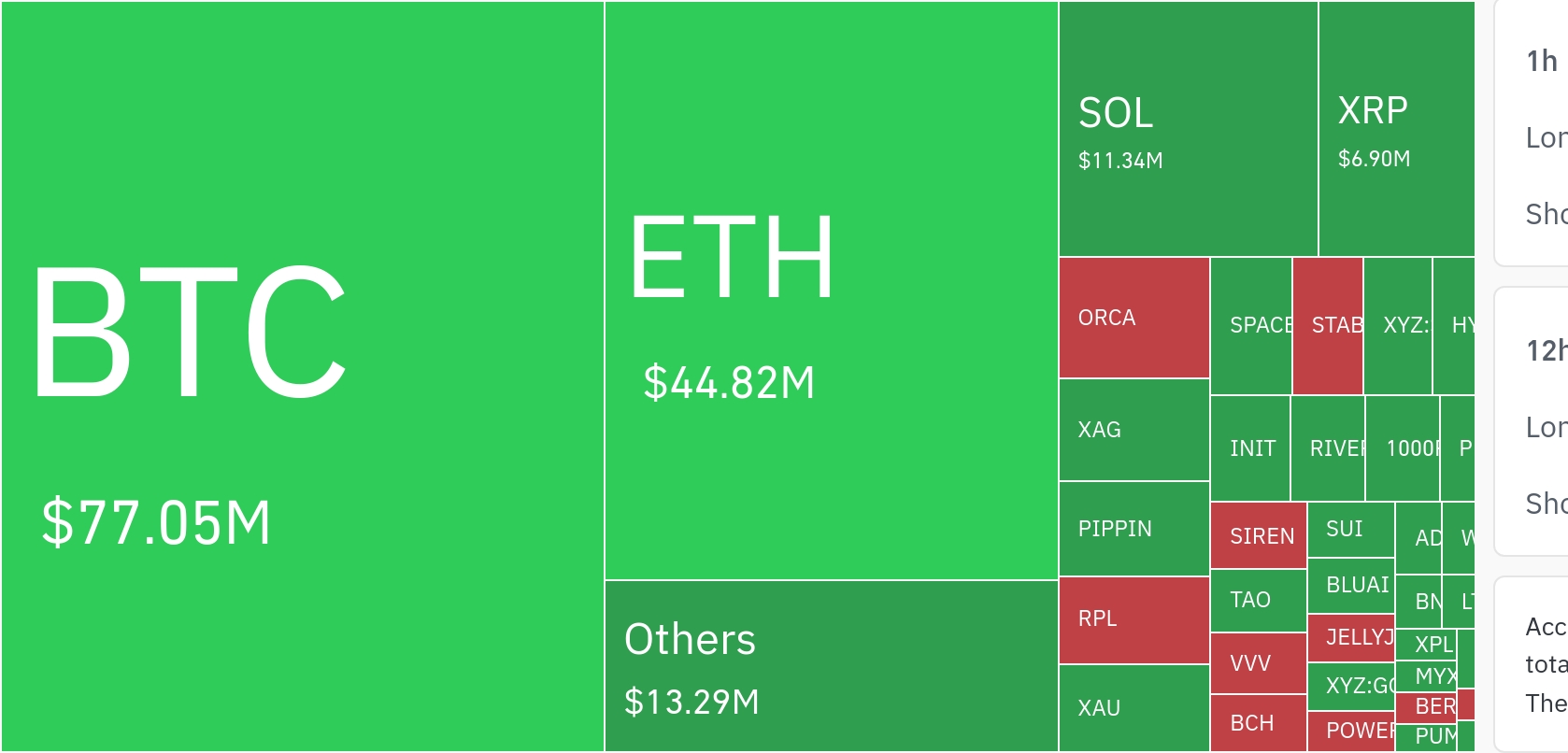Select the red STAB tile

pyautogui.click(x=1328, y=325)
